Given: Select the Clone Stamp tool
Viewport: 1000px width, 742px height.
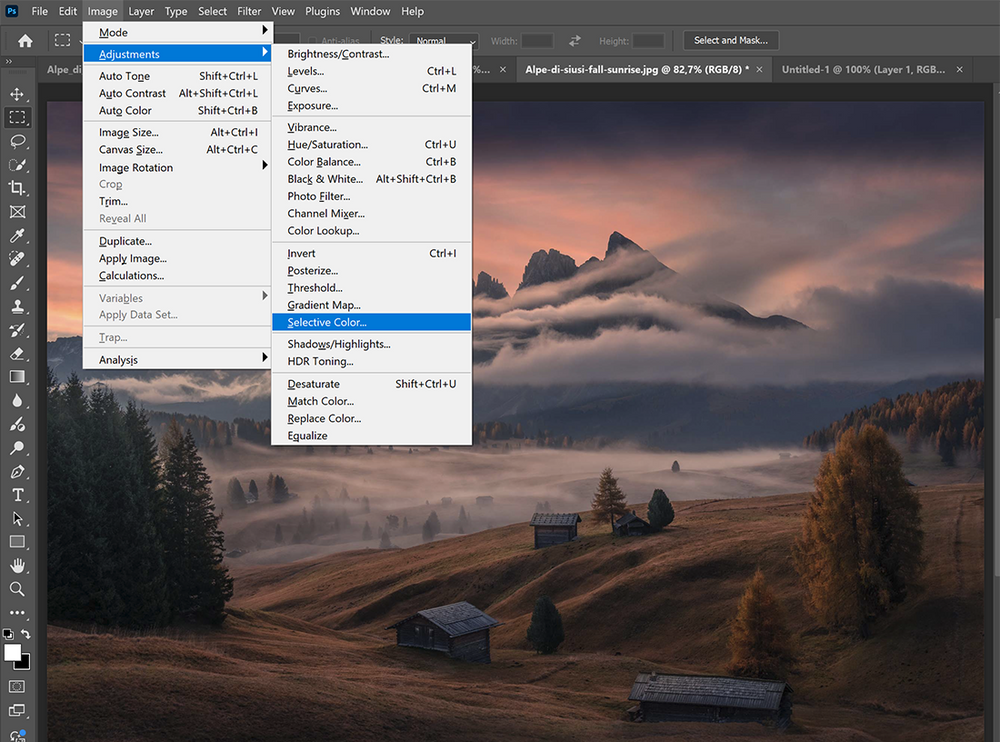Looking at the screenshot, I should pos(17,306).
